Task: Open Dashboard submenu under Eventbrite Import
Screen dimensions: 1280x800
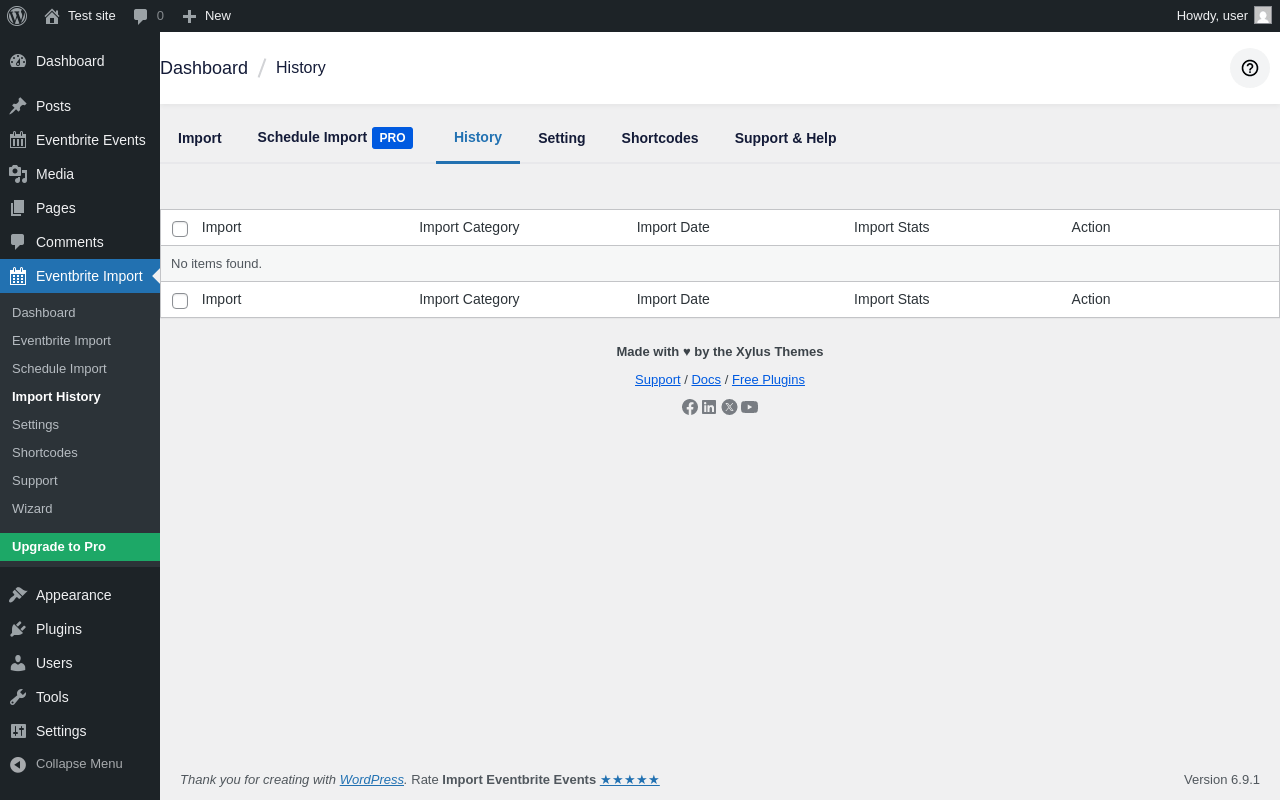Action: [x=80, y=312]
